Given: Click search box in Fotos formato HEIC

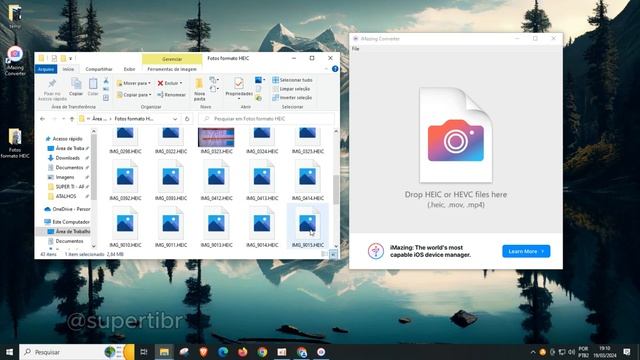Looking at the screenshot, I should (x=266, y=119).
